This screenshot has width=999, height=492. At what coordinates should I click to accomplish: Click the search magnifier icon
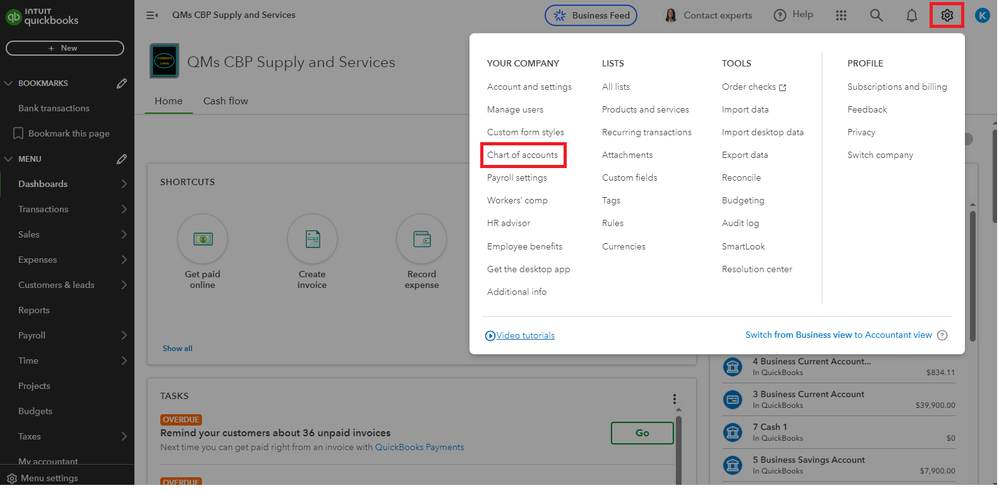(x=877, y=15)
